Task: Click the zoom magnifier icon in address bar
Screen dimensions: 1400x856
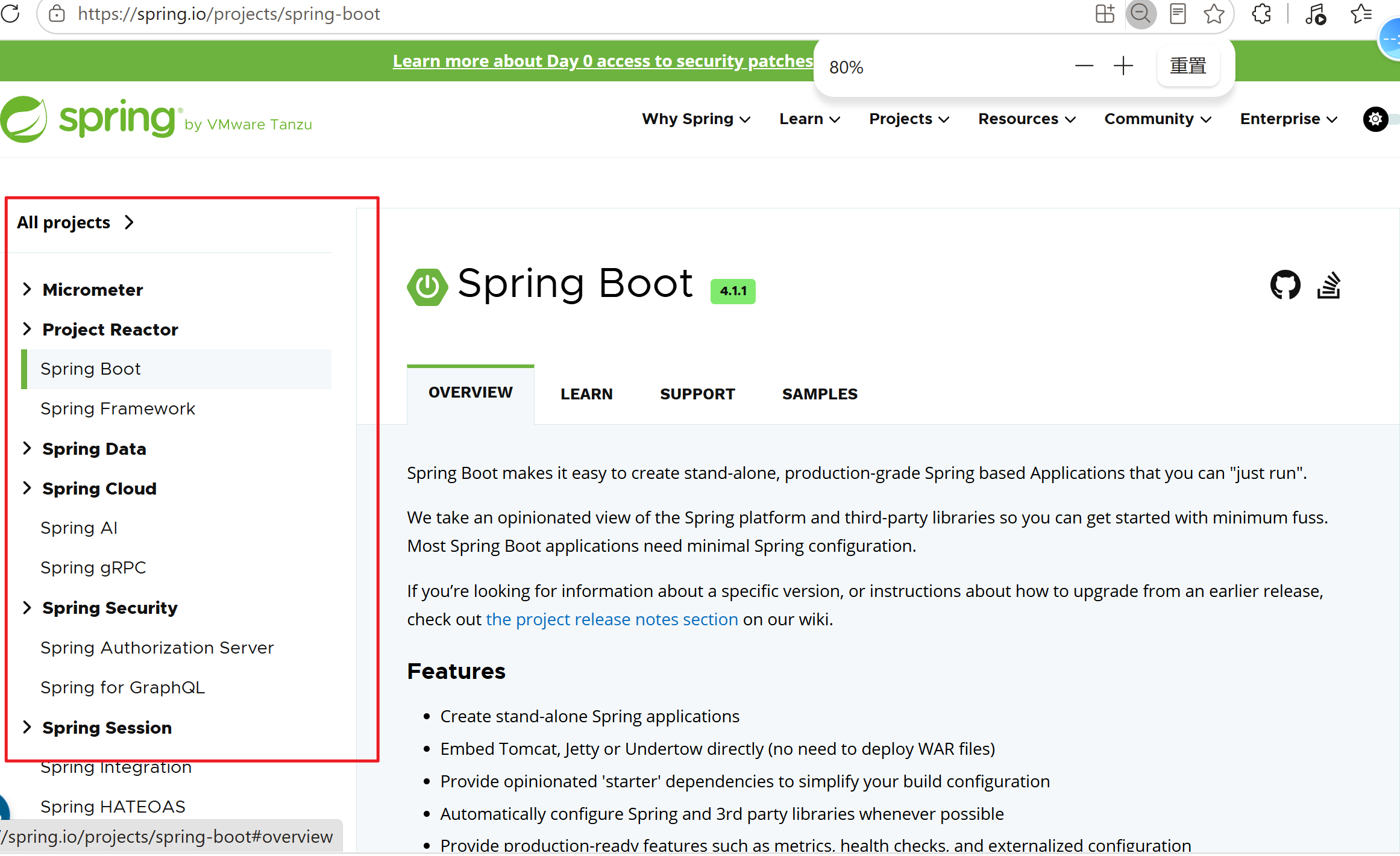Action: coord(1140,14)
